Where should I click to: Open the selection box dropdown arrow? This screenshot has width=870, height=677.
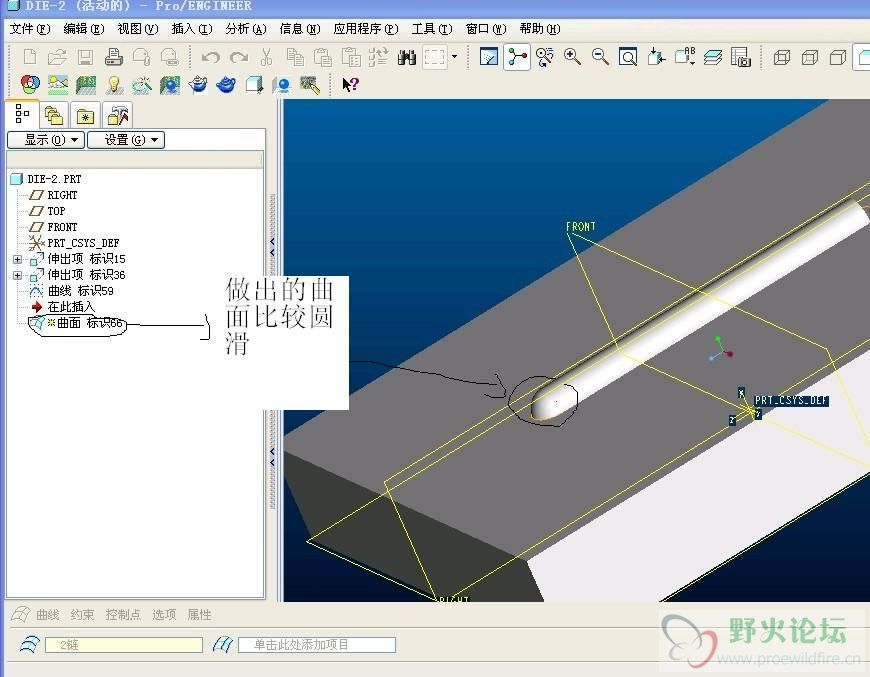coord(454,57)
